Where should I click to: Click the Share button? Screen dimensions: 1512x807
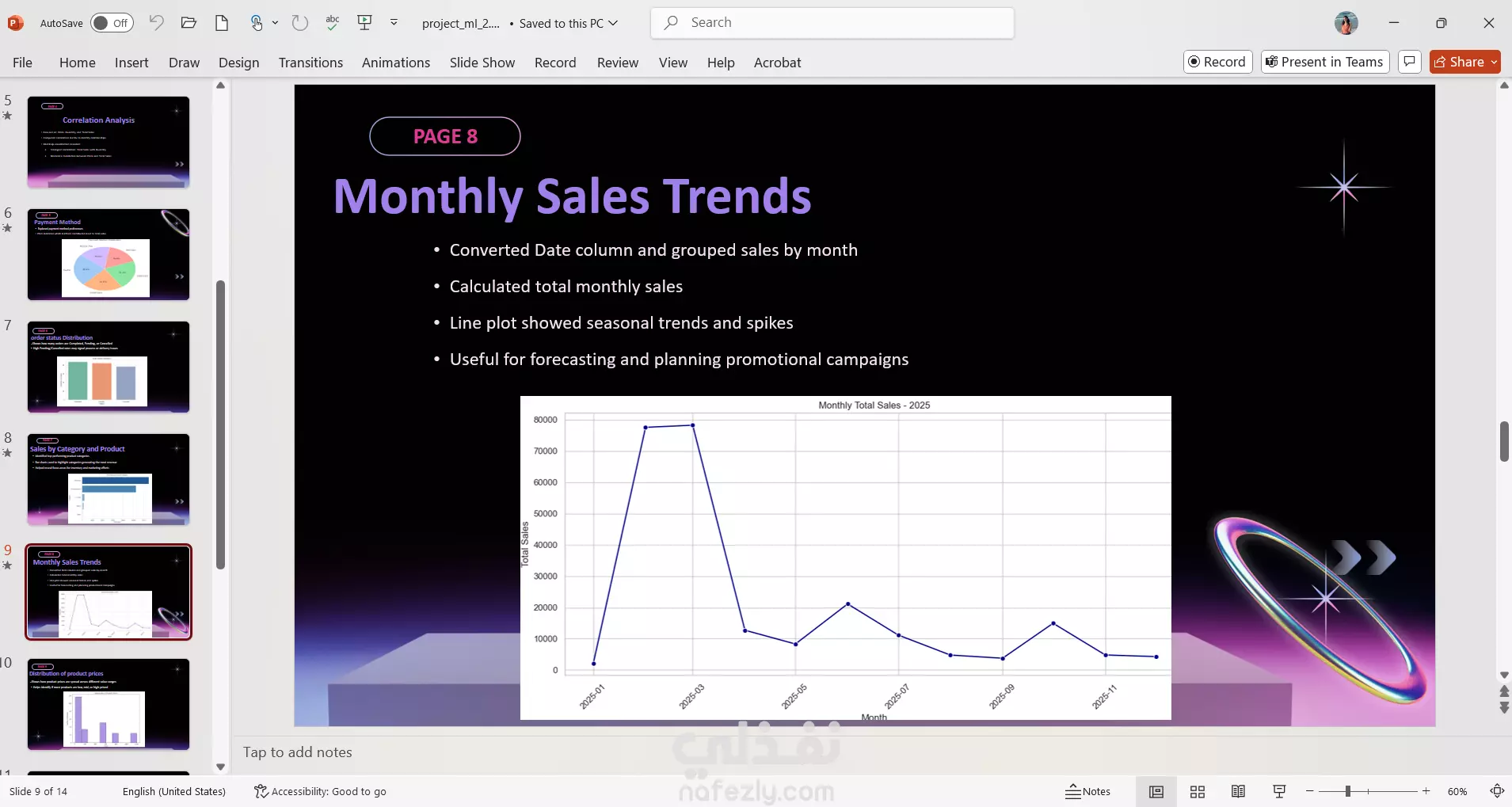1459,62
